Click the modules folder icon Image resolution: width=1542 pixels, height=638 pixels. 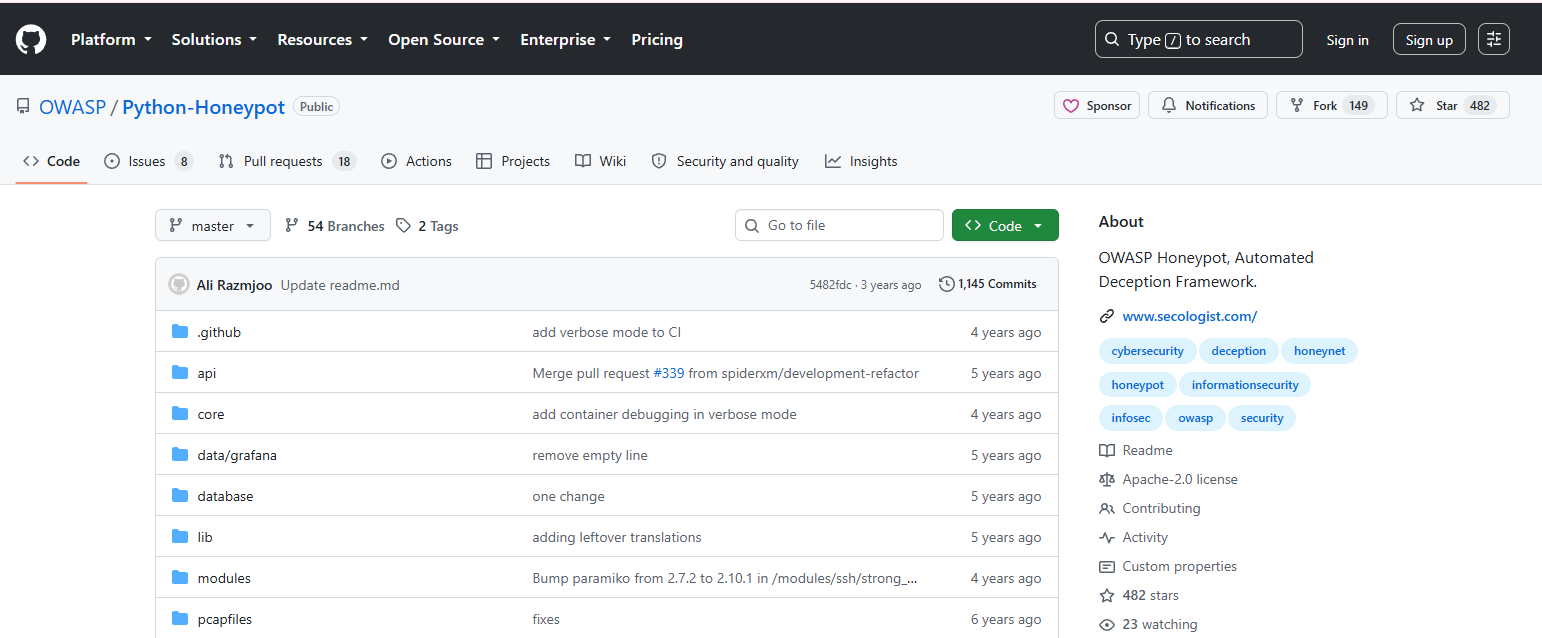180,578
